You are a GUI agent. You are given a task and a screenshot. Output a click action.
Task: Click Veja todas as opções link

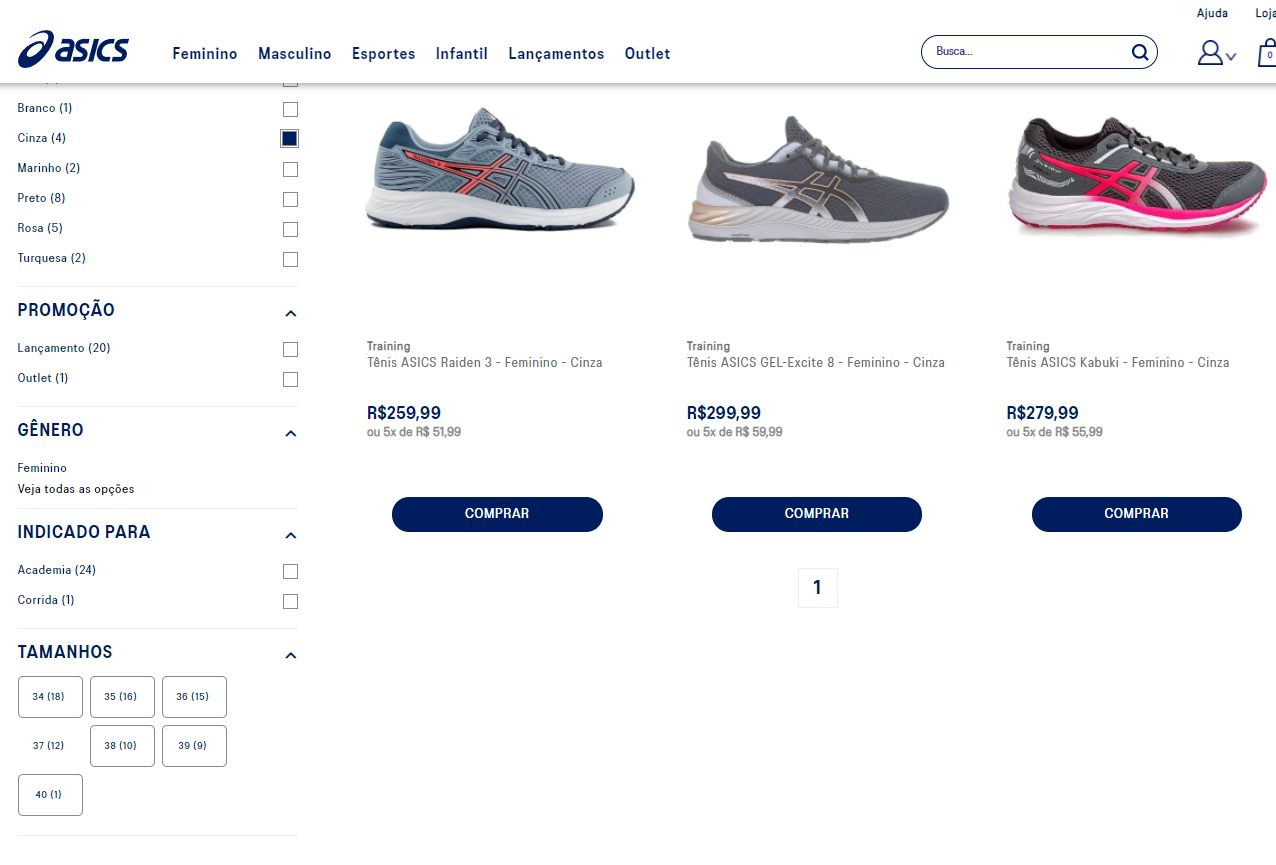[76, 489]
